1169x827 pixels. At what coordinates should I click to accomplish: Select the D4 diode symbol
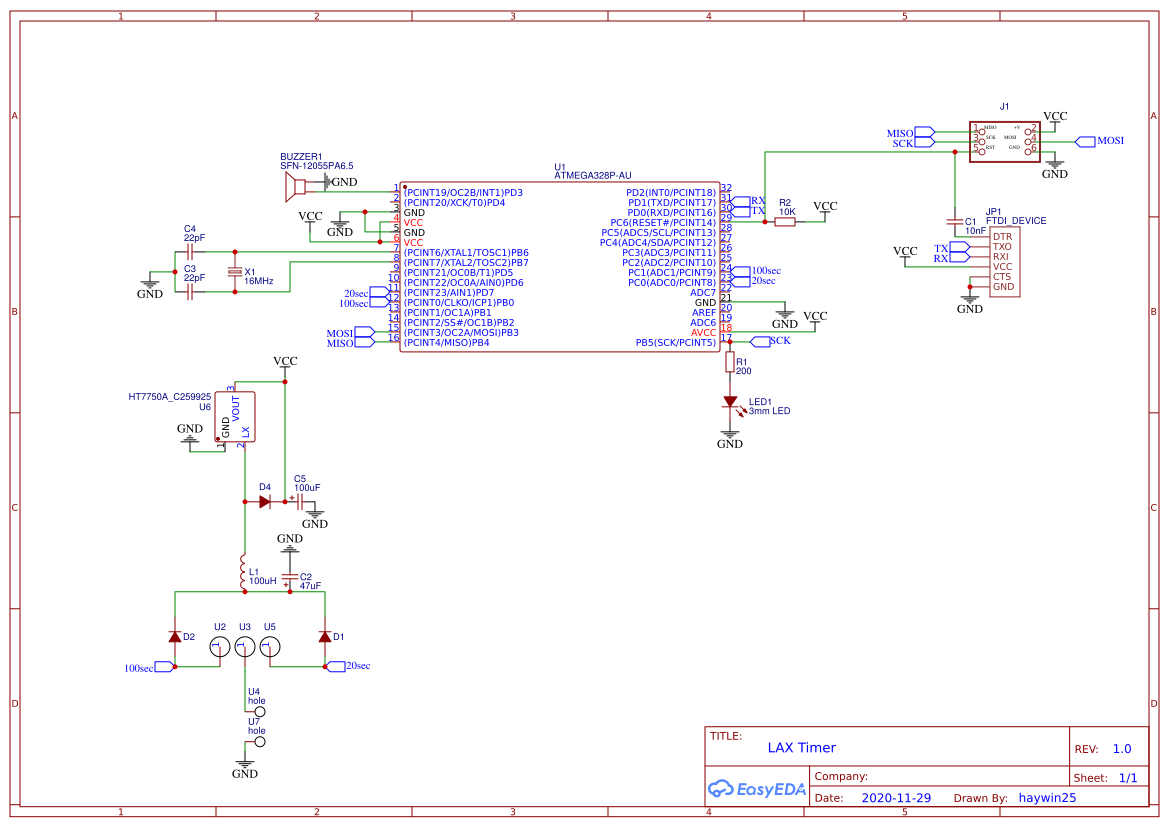point(263,500)
